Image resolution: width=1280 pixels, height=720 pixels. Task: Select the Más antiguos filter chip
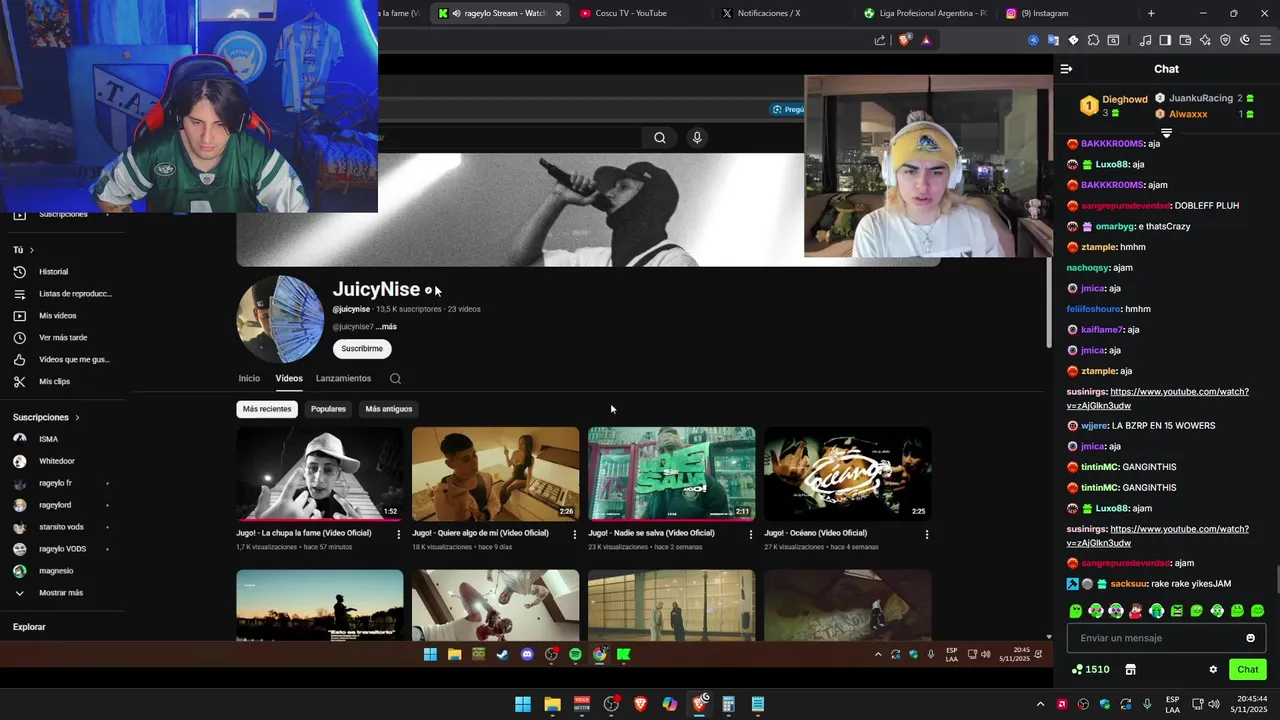point(389,409)
